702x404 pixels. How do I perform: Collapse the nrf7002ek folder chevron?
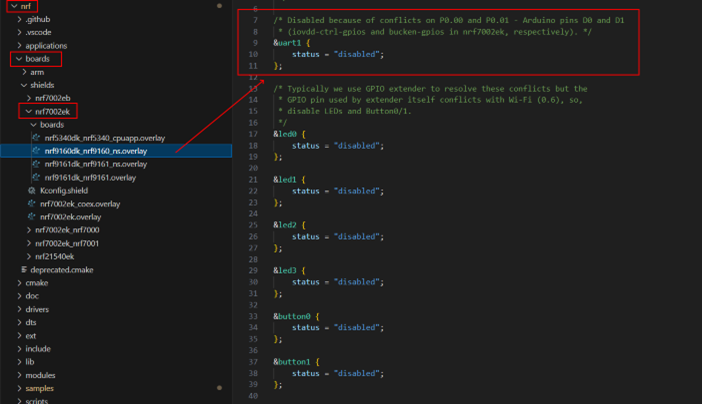[29, 112]
